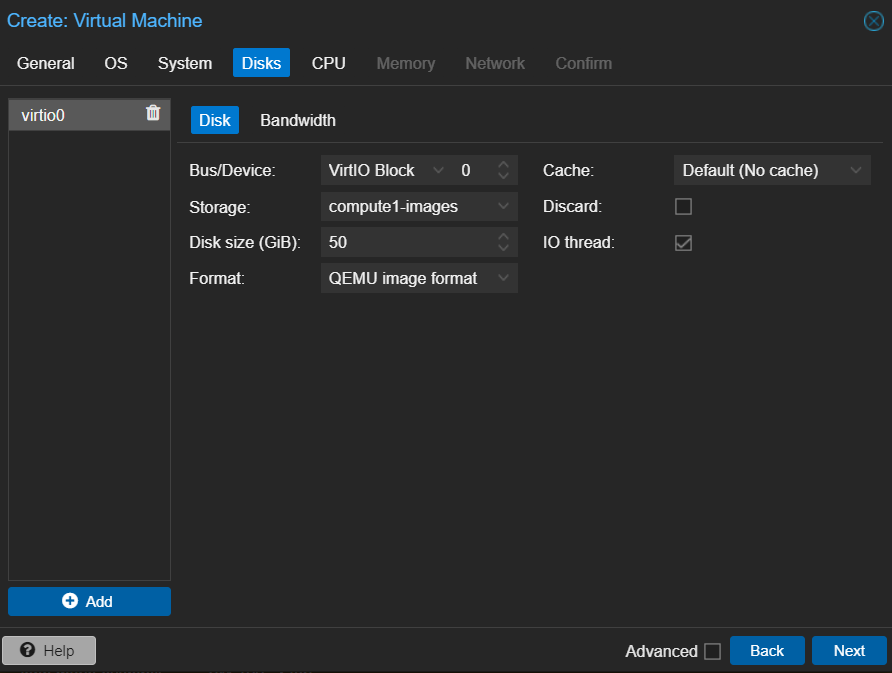This screenshot has height=673, width=892.
Task: Decrease the disk size with down arrow
Action: tap(503, 247)
